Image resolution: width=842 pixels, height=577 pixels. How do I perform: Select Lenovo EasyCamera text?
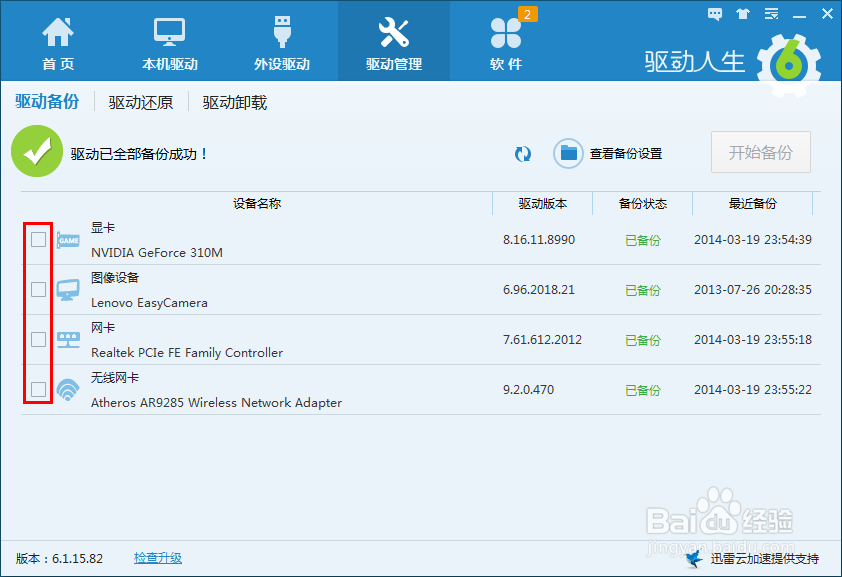[149, 303]
